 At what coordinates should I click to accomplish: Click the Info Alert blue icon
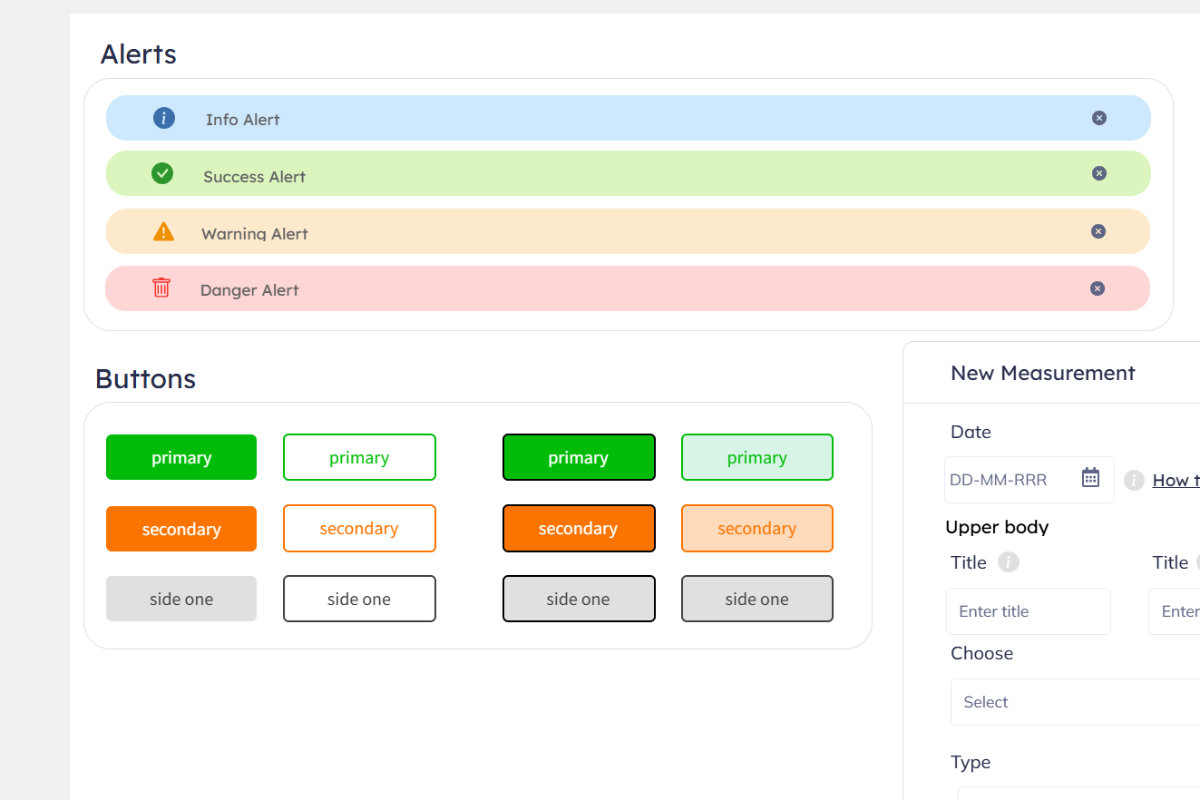[164, 118]
